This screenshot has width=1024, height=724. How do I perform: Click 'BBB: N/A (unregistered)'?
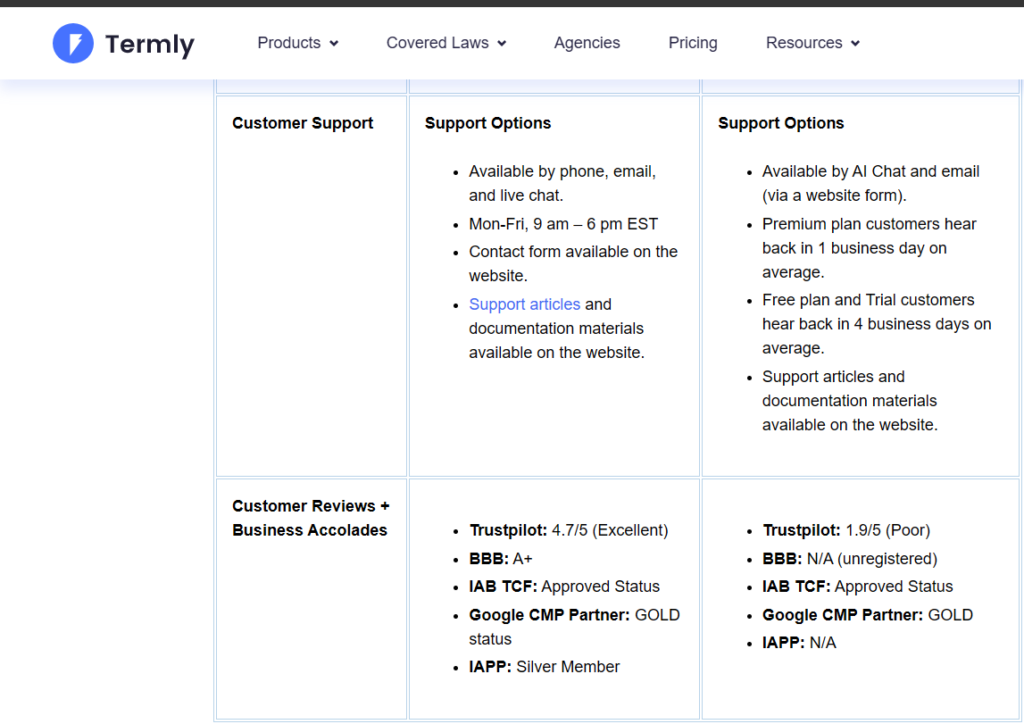[850, 559]
